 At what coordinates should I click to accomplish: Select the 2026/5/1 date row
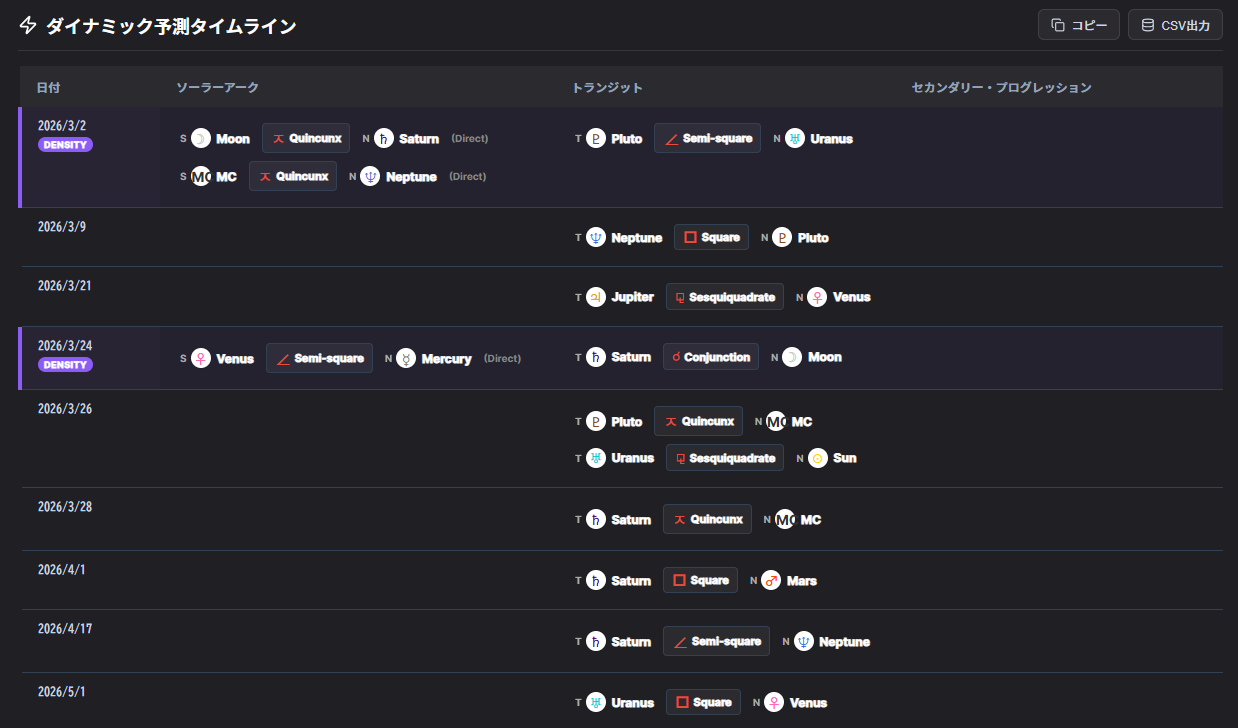coord(60,692)
